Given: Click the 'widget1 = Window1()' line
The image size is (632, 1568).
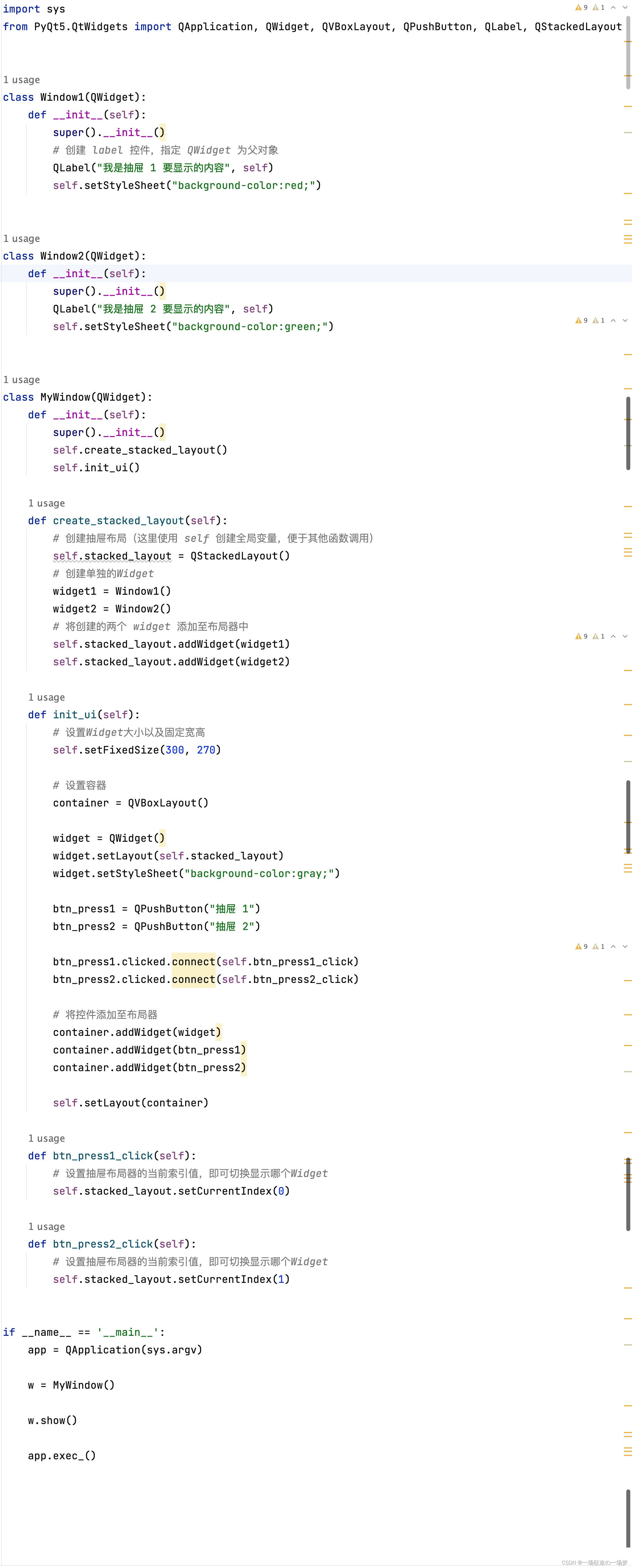Looking at the screenshot, I should (x=112, y=592).
